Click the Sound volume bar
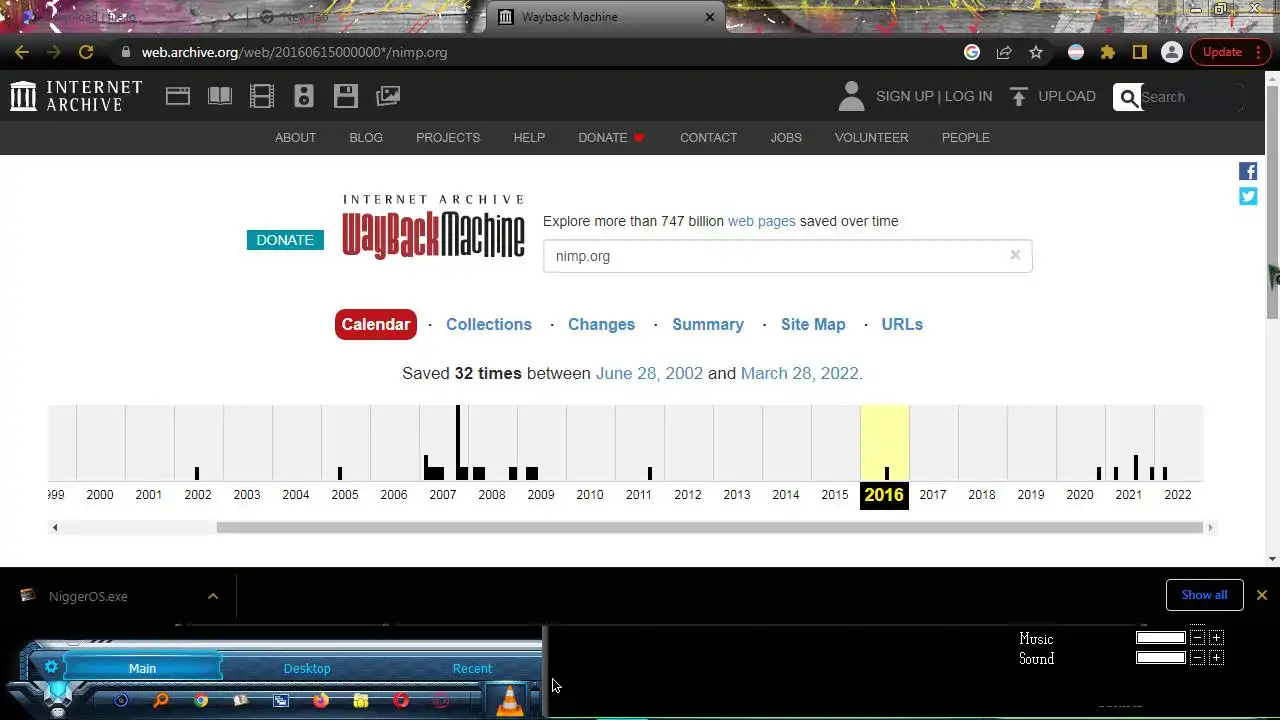This screenshot has height=720, width=1280. pos(1161,658)
